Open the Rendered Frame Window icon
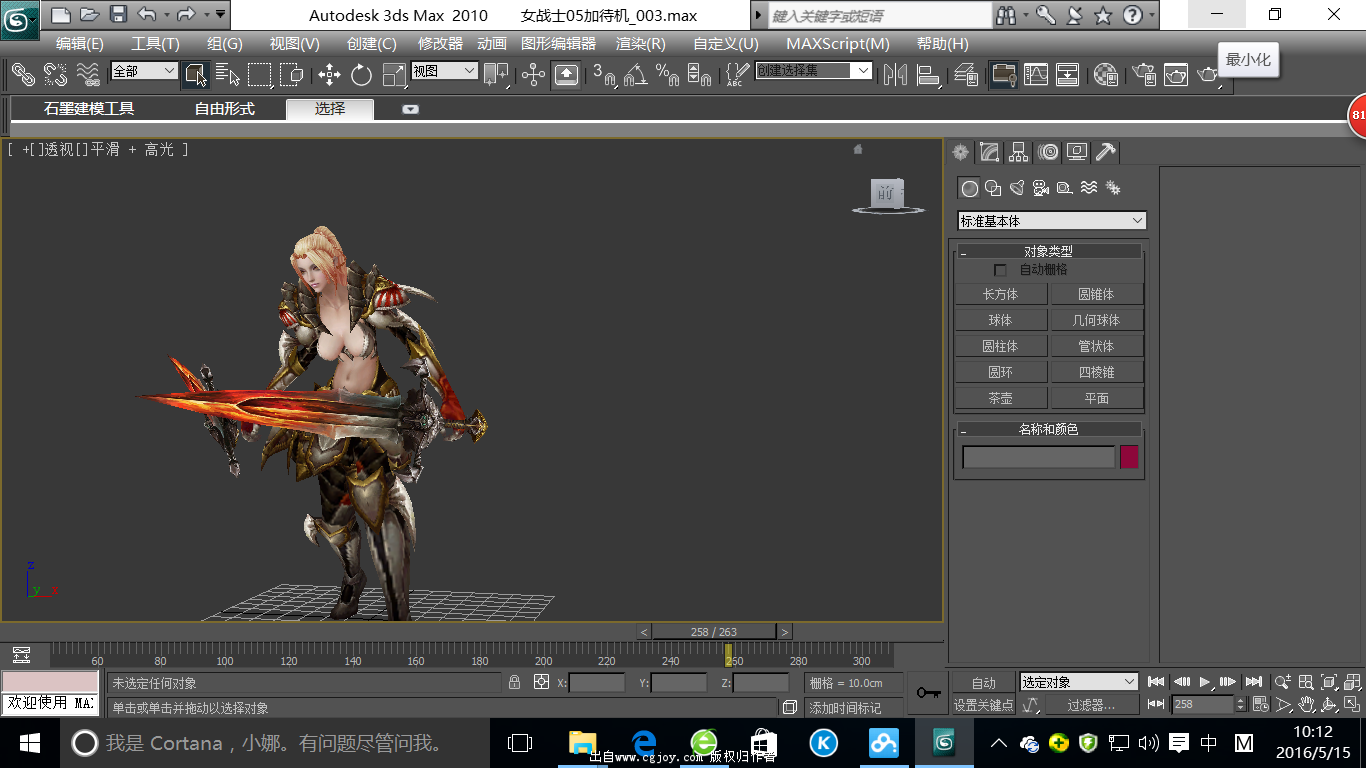Viewport: 1366px width, 768px height. [1176, 74]
